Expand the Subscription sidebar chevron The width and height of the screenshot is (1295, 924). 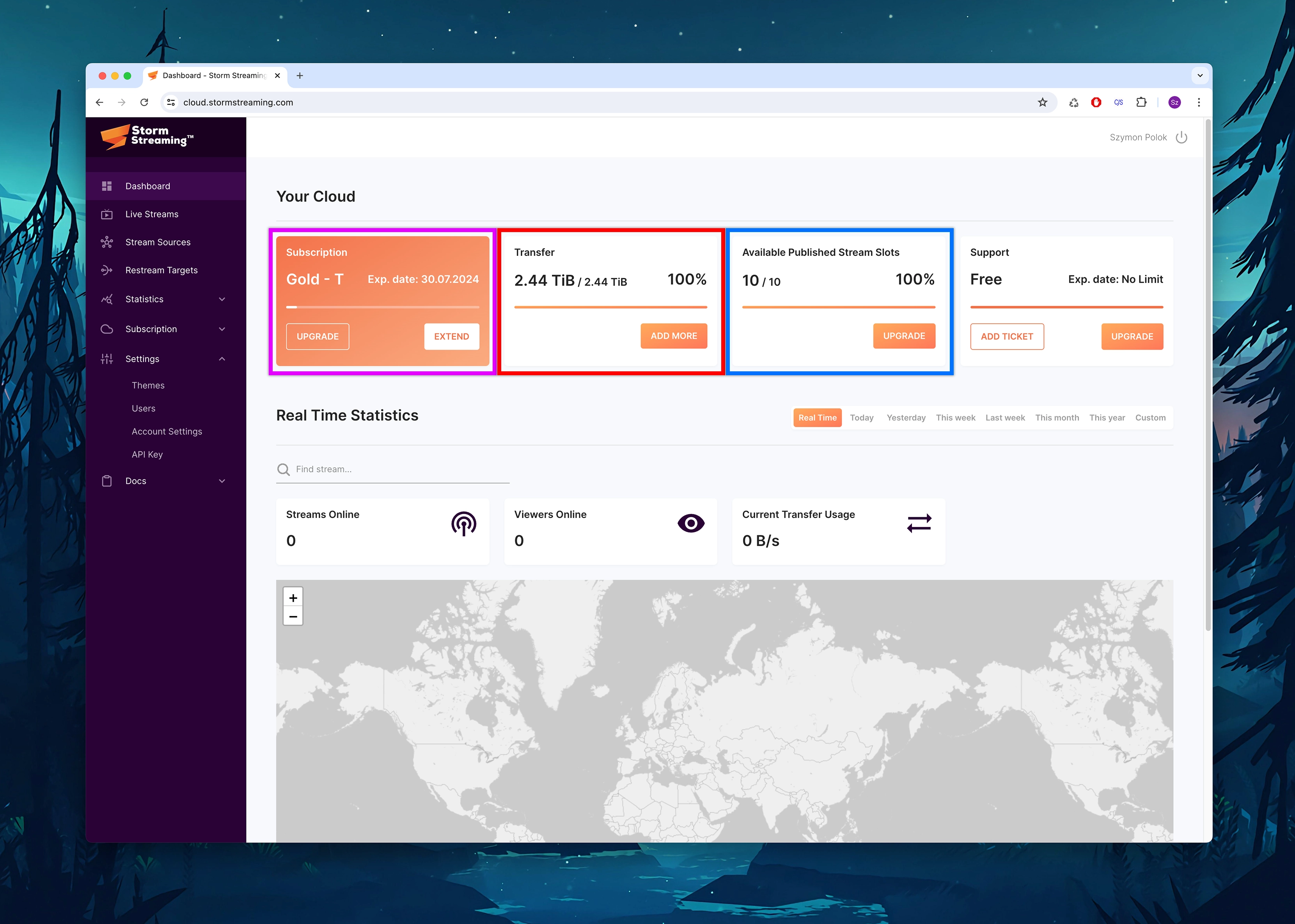coord(222,328)
